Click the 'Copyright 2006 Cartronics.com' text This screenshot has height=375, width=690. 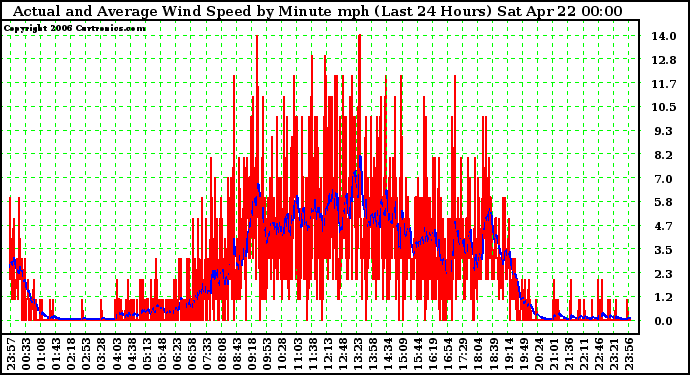point(75,28)
